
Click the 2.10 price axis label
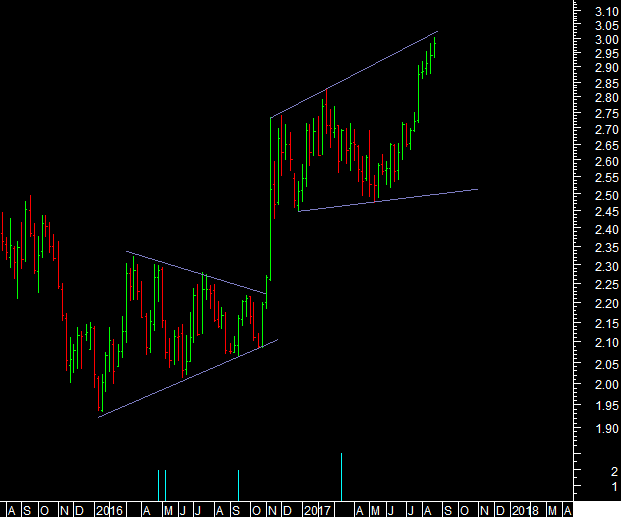(607, 343)
